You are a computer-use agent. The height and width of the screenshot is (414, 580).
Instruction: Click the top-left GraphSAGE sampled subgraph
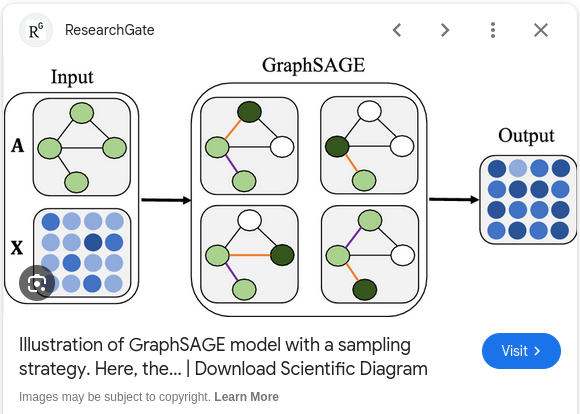pyautogui.click(x=249, y=146)
